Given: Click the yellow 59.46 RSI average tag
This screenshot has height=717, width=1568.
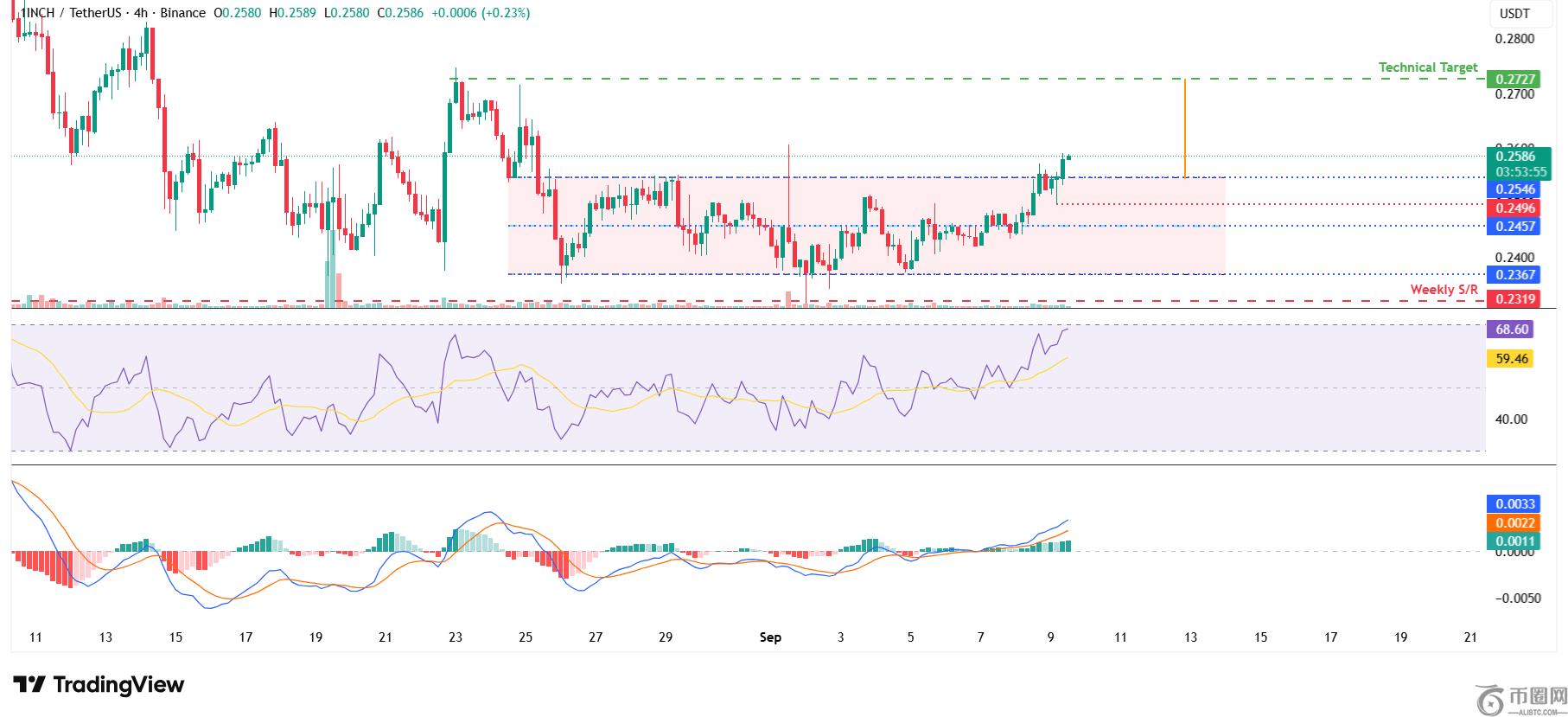Looking at the screenshot, I should [x=1512, y=359].
